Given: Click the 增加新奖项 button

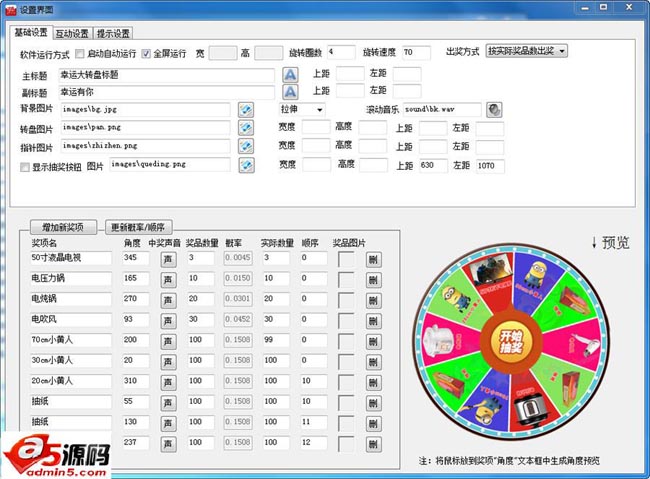Looking at the screenshot, I should pos(63,227).
